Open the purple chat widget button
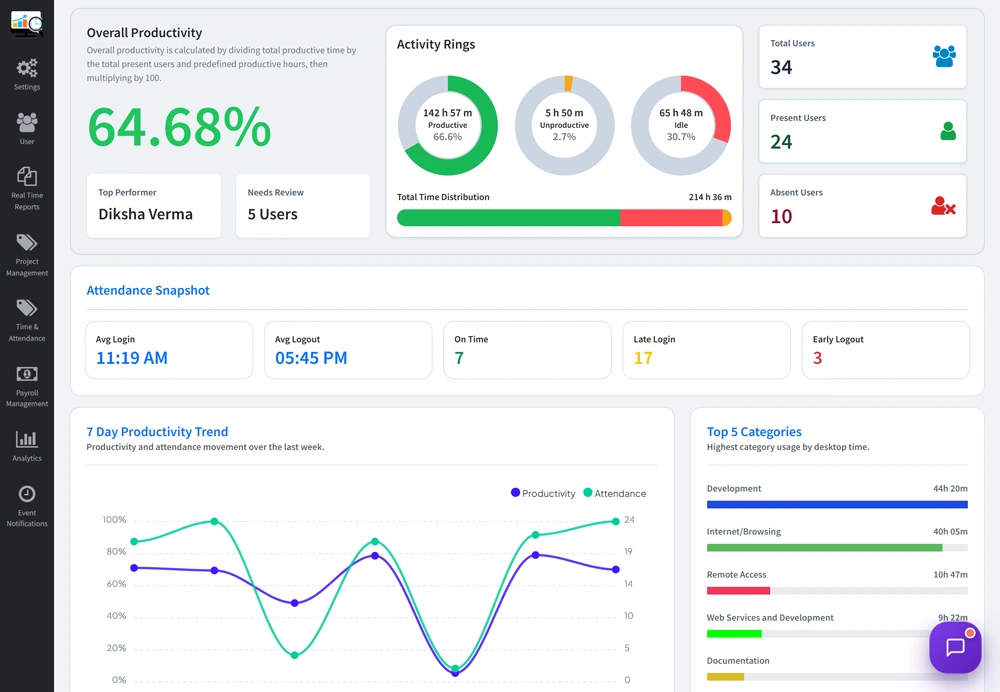 955,647
